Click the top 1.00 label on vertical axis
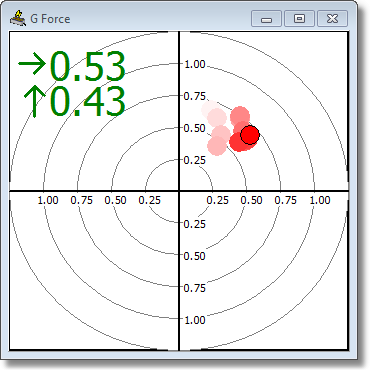This screenshot has width=370, height=372. tap(195, 64)
